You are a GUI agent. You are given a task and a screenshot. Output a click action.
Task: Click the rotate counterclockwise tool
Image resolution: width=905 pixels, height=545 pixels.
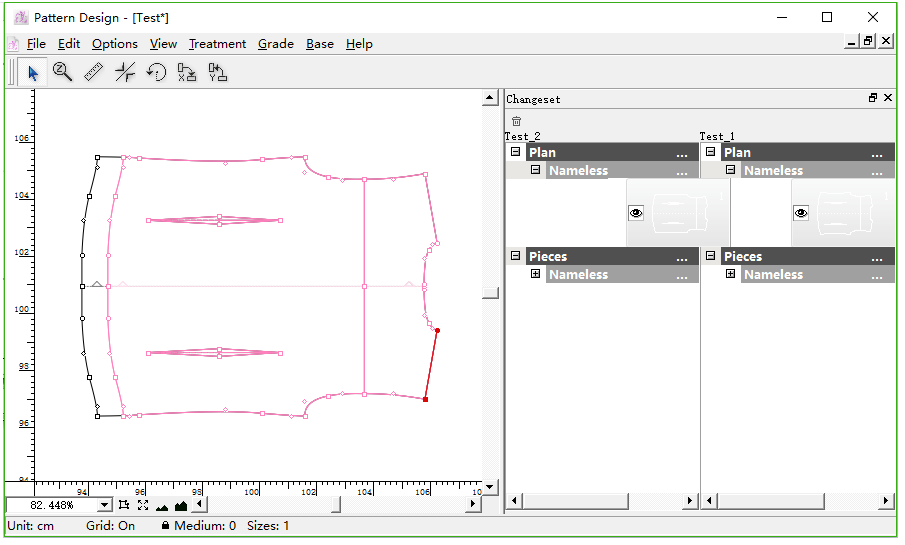tap(156, 72)
